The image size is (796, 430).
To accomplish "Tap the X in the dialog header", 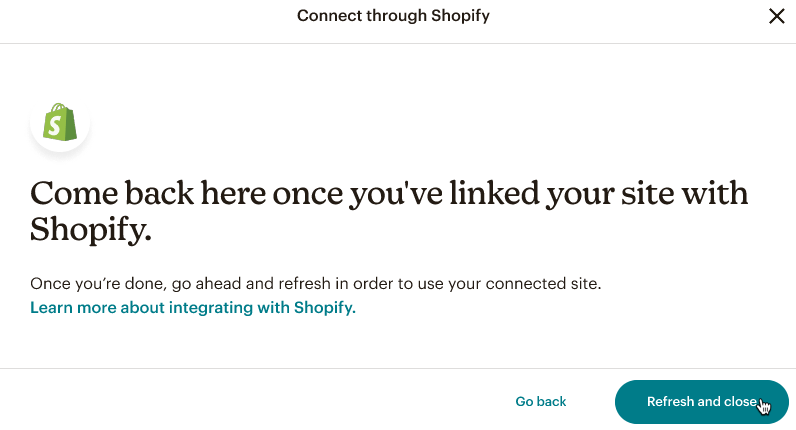I will (x=776, y=16).
